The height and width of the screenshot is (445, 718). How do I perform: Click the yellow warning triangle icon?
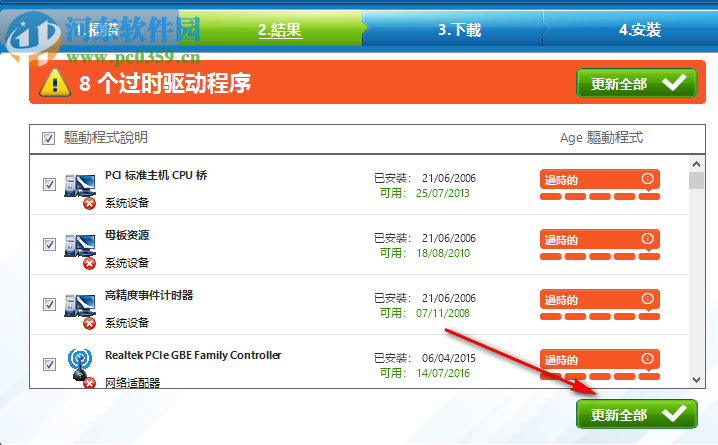pyautogui.click(x=54, y=83)
